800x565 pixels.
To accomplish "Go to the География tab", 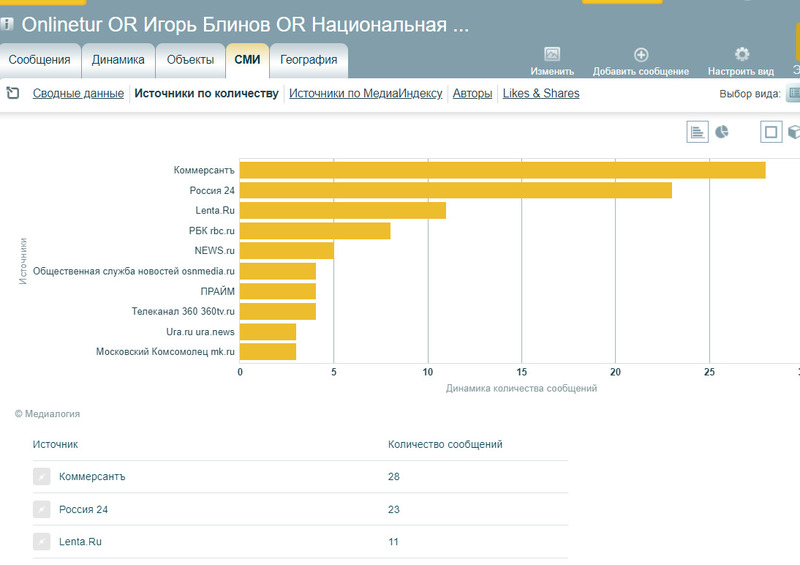I will pyautogui.click(x=309, y=60).
